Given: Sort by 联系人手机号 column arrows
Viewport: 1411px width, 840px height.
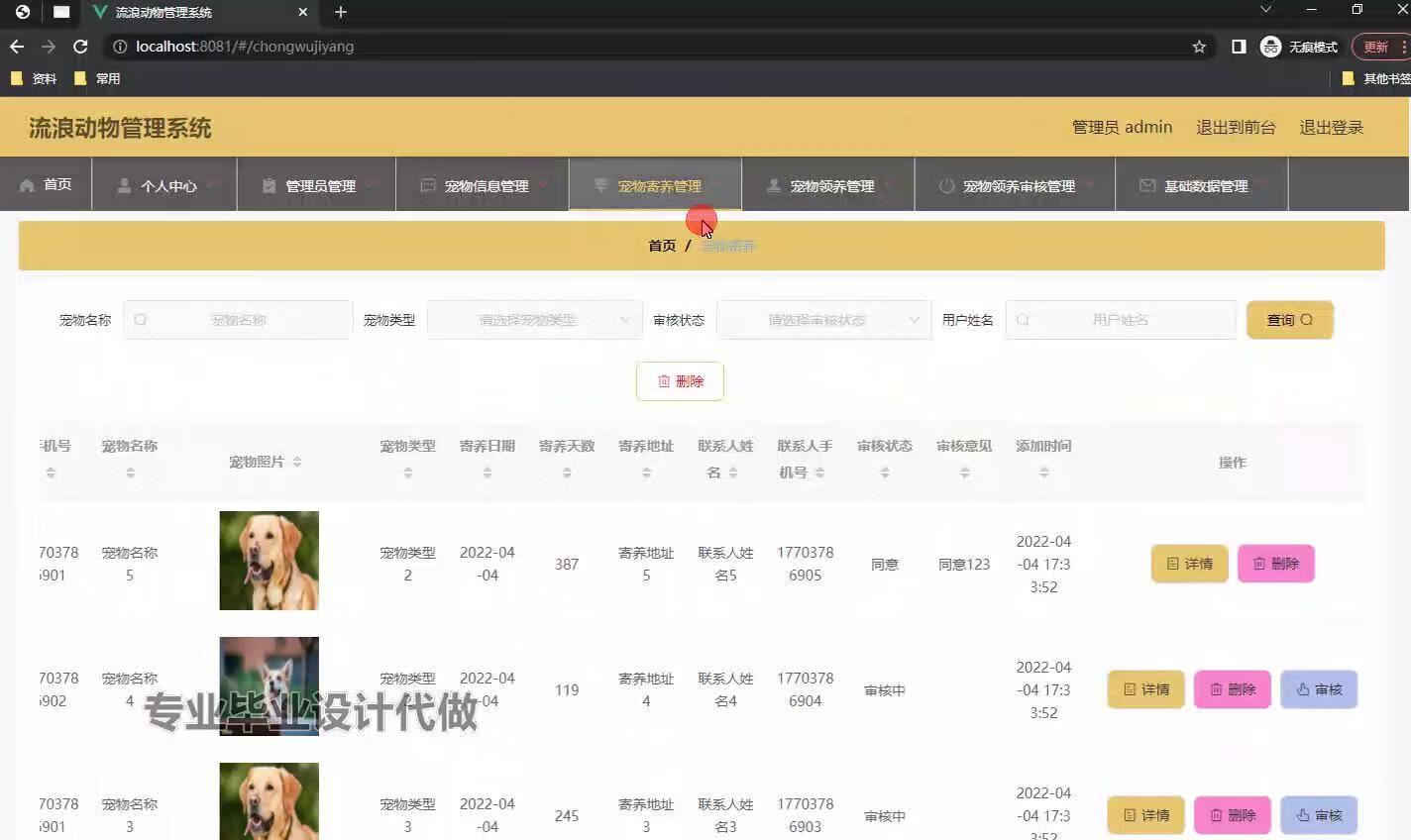Looking at the screenshot, I should pyautogui.click(x=819, y=473).
